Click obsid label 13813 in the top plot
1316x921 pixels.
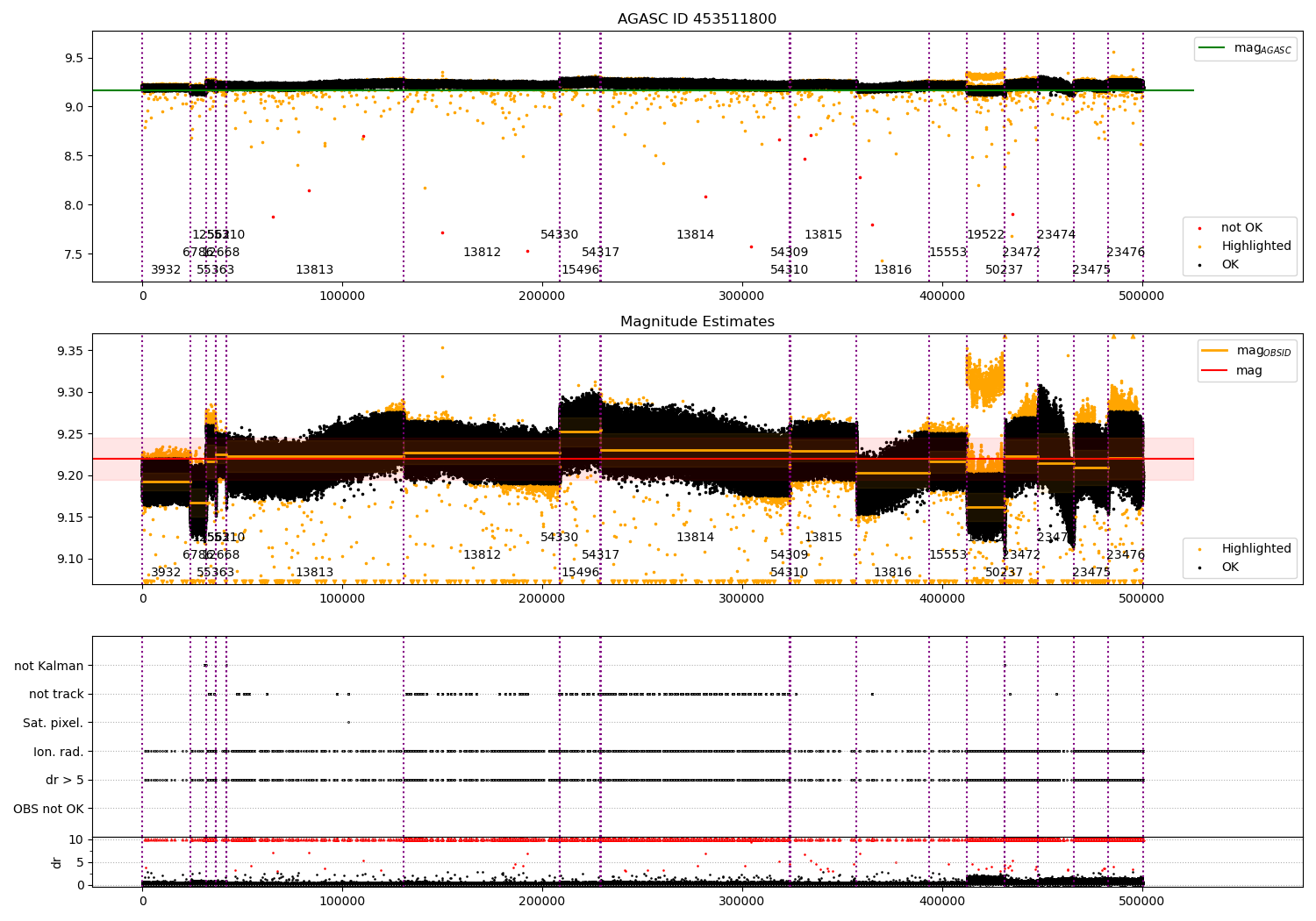point(314,270)
